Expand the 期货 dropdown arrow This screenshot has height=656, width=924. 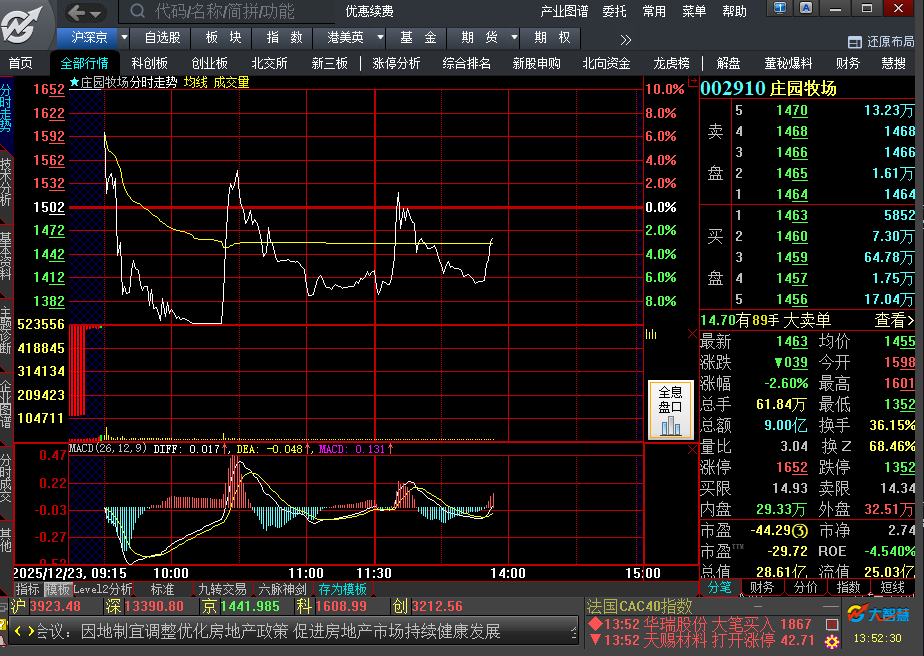click(514, 37)
